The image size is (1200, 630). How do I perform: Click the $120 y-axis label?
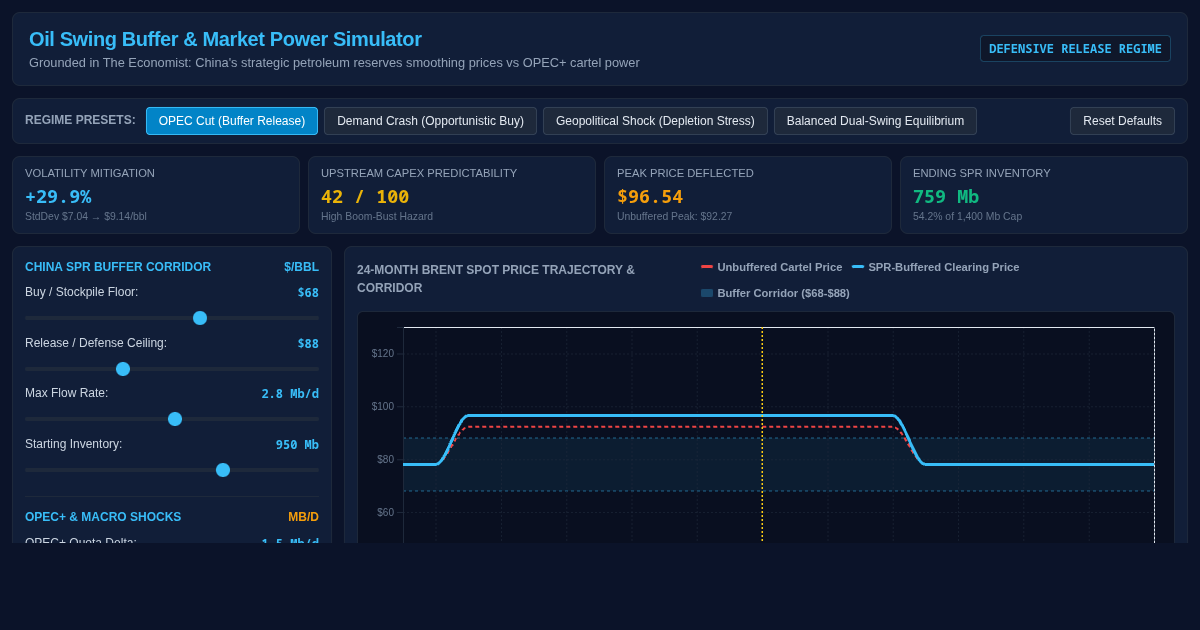[x=383, y=354]
